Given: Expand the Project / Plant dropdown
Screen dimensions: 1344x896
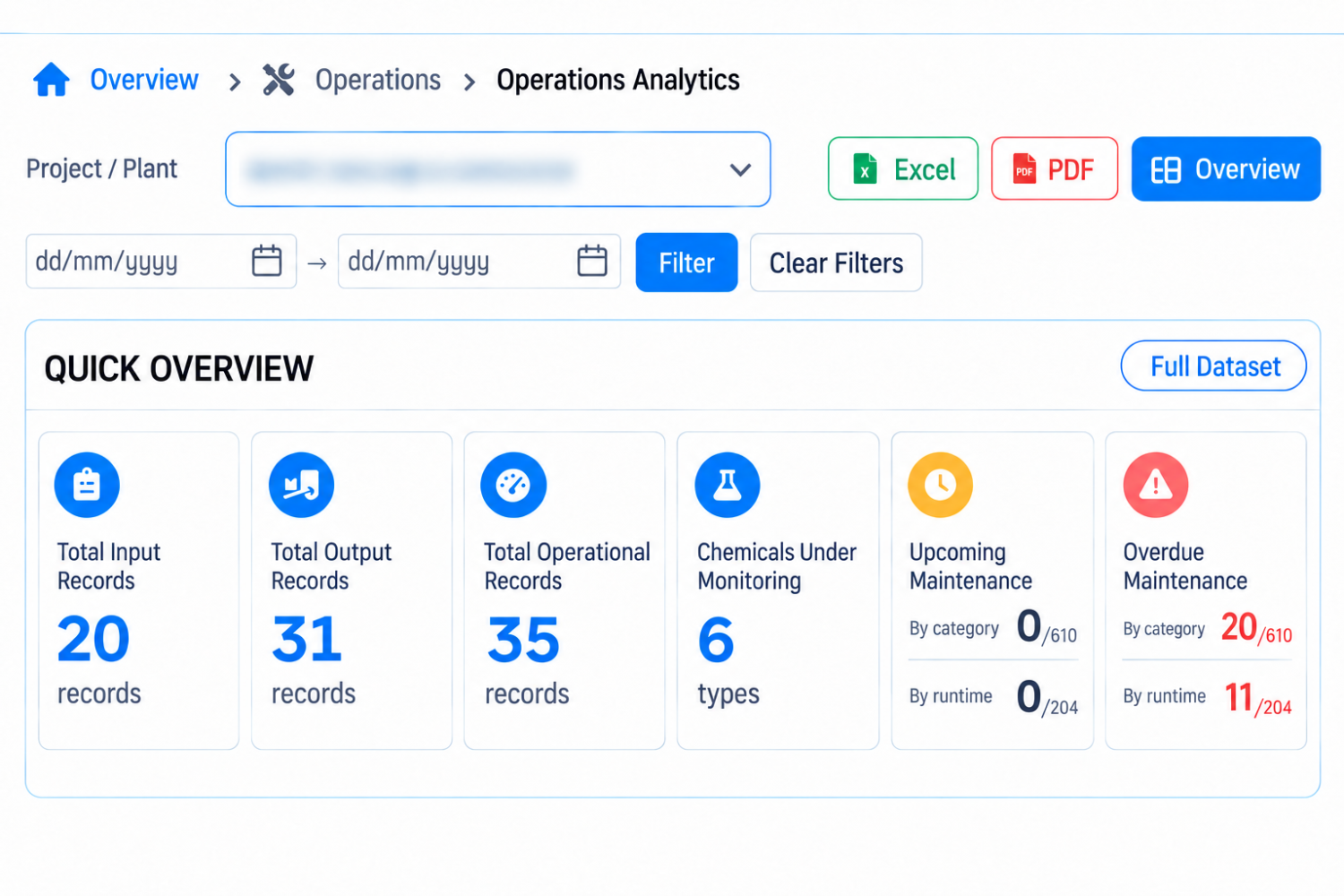Looking at the screenshot, I should pos(498,169).
